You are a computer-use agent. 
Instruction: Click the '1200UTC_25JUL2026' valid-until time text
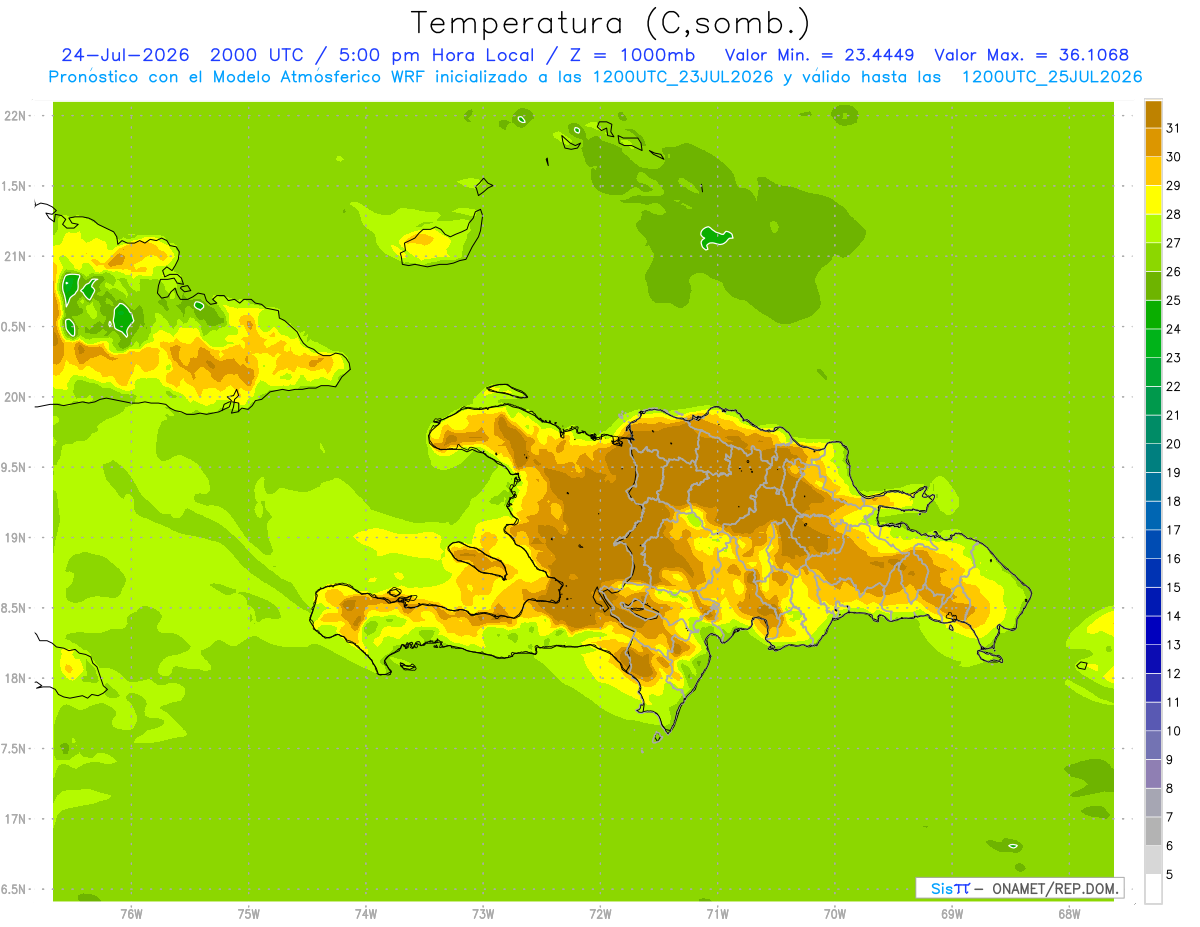click(x=1052, y=77)
